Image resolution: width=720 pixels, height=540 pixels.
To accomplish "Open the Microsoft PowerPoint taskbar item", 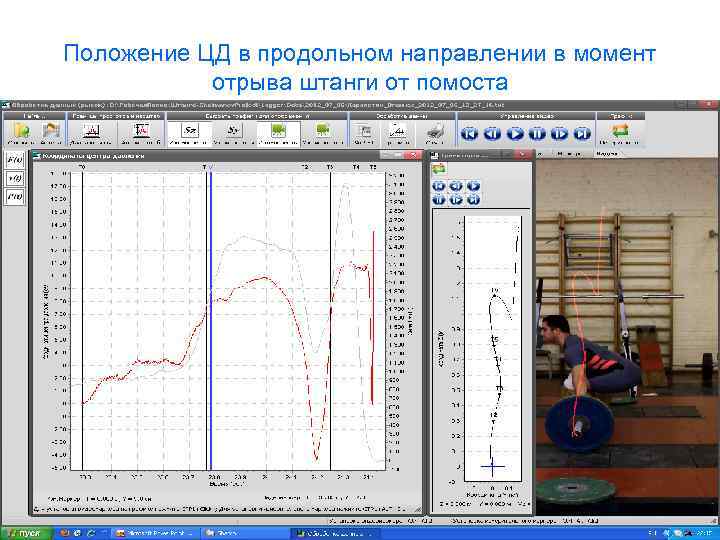I will (156, 533).
